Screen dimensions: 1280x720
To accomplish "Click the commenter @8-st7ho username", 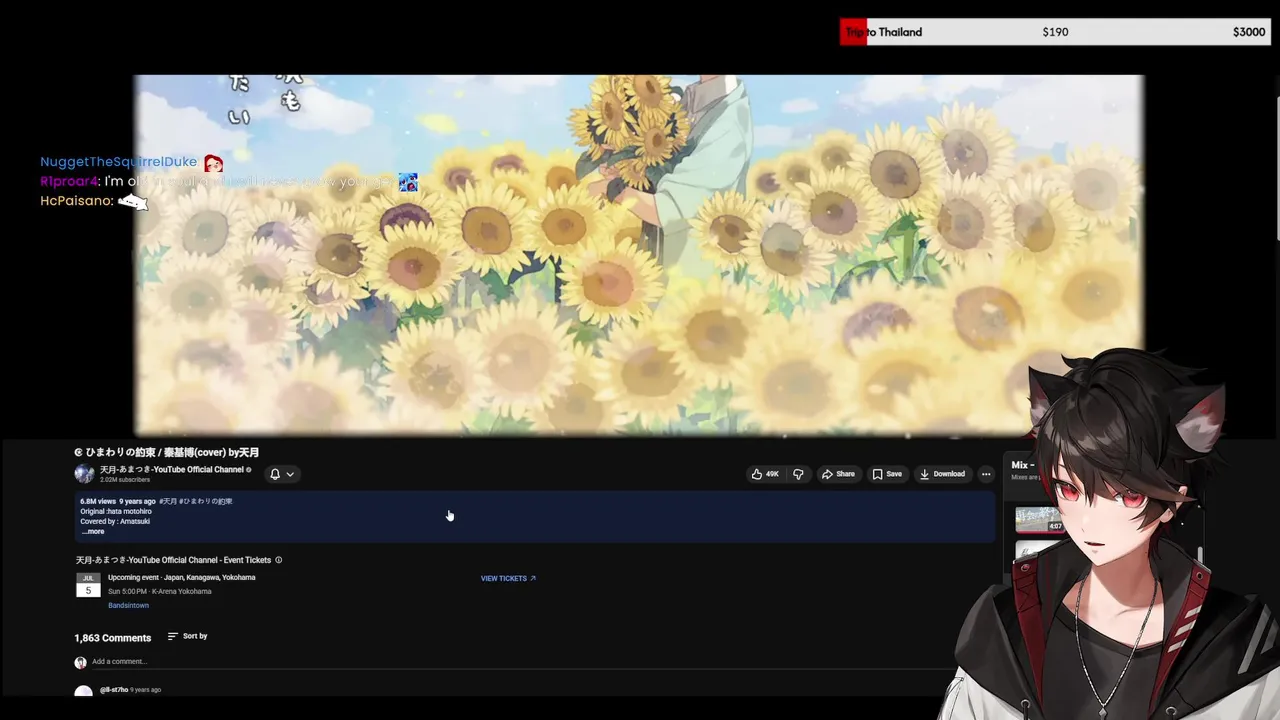I will tap(114, 690).
